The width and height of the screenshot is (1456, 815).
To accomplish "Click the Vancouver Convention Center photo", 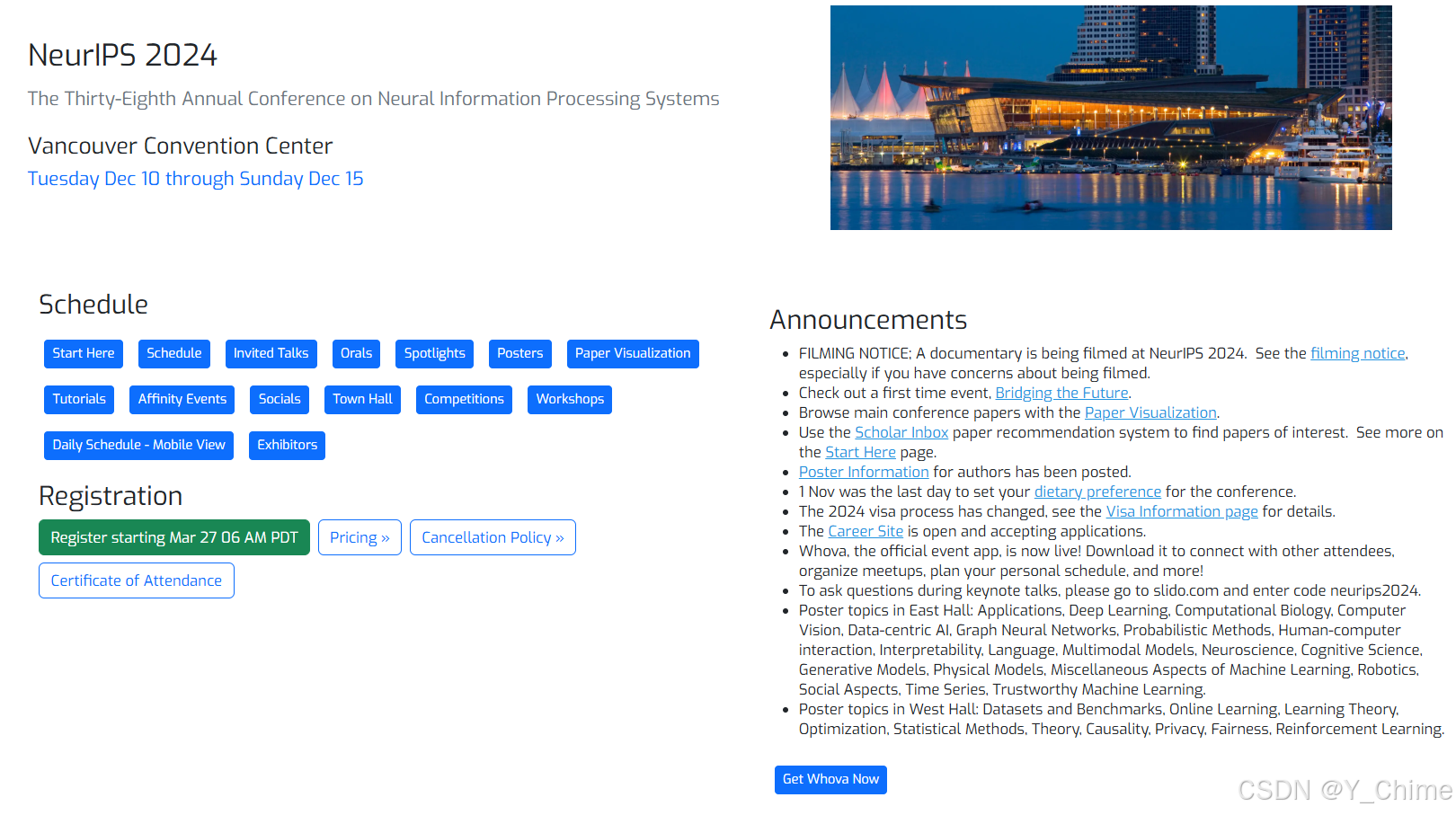I will pos(1111,118).
